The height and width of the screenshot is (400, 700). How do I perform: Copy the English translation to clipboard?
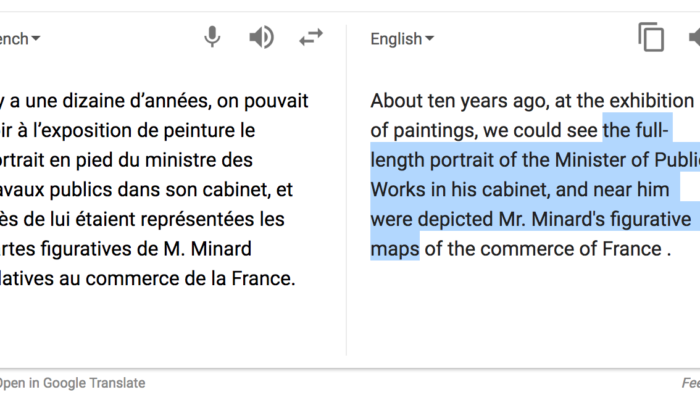click(651, 37)
